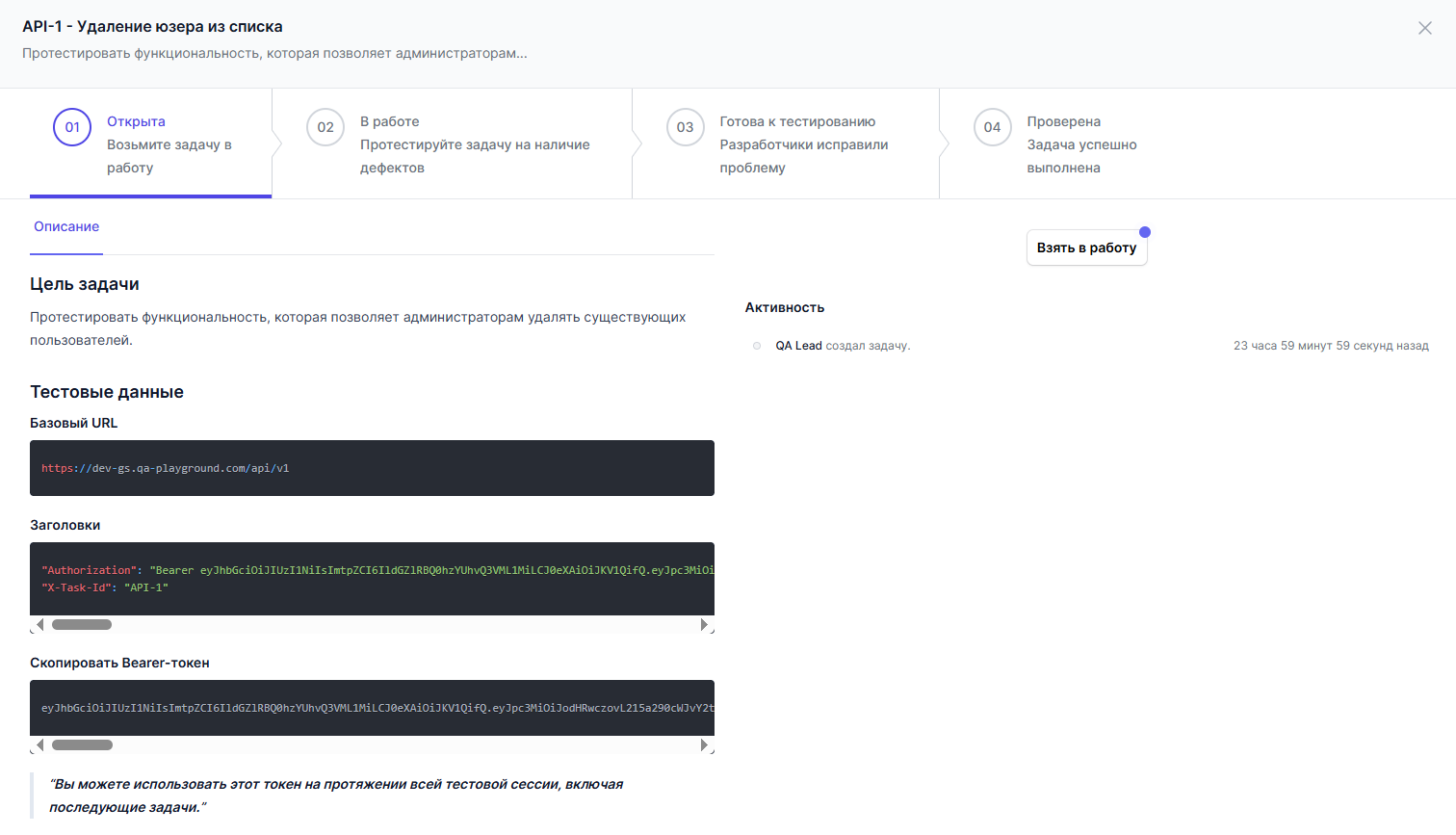The height and width of the screenshot is (835, 1456).
Task: Open the 'Описание' tab
Action: (x=66, y=227)
